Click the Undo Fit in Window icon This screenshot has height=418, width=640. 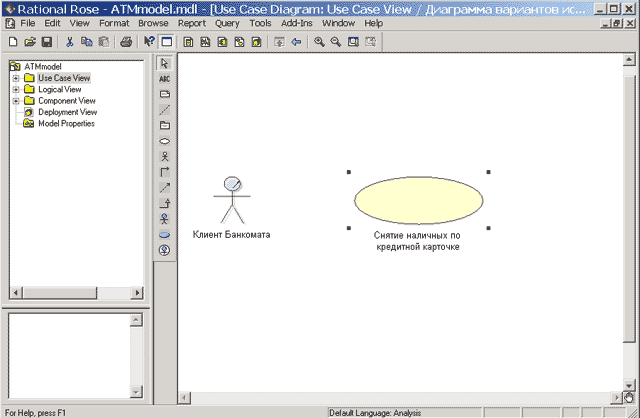pos(370,42)
